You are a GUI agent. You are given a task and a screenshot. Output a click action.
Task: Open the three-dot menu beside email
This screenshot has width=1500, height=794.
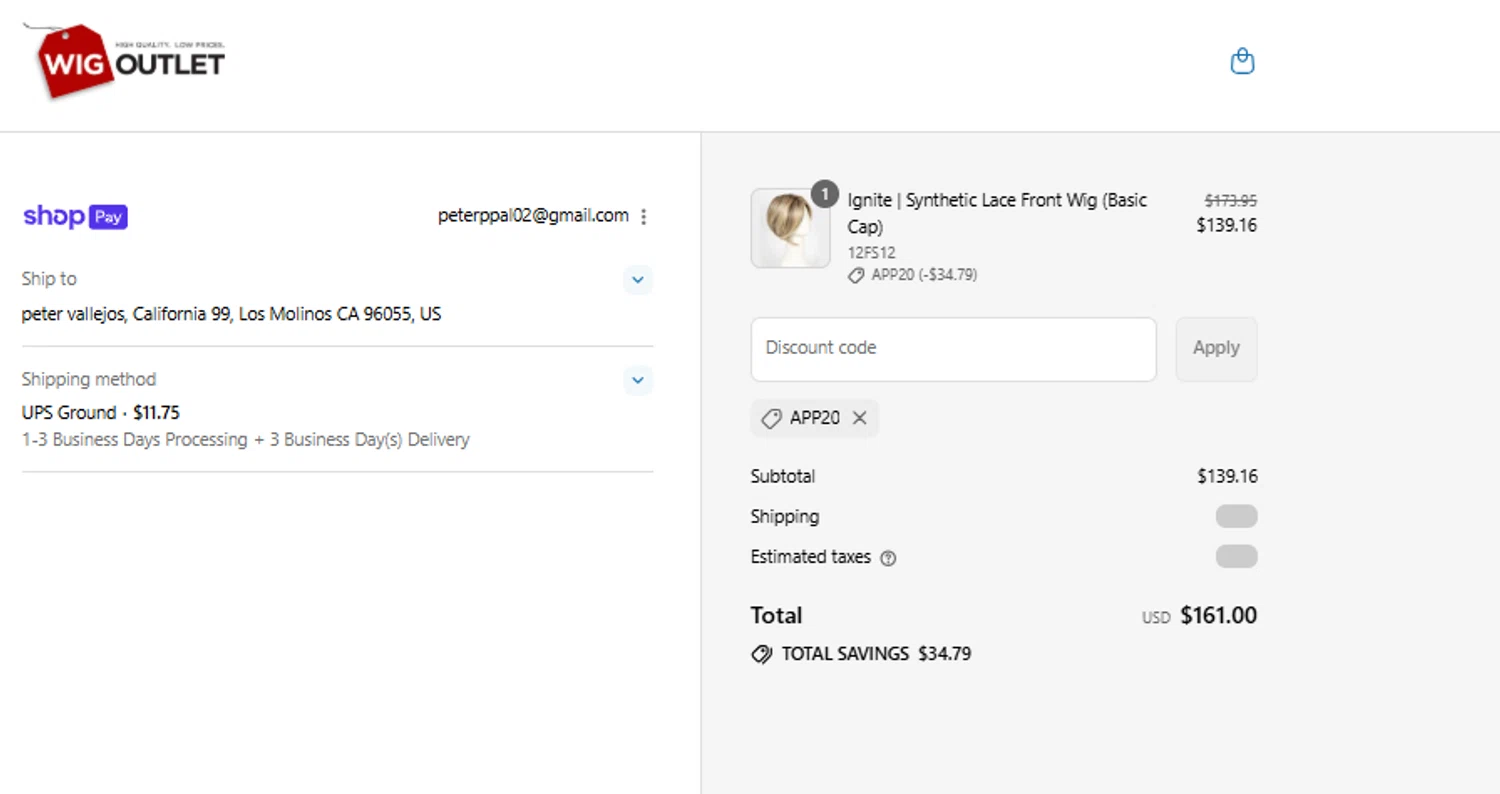tap(644, 216)
